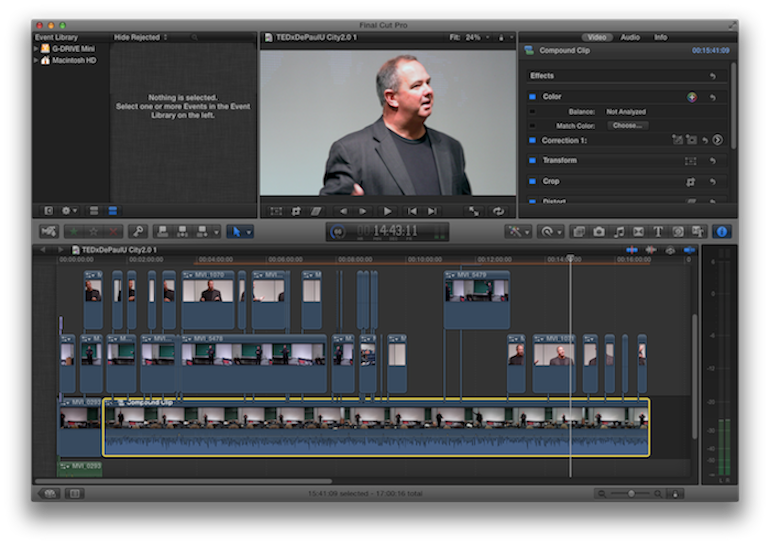The image size is (770, 545).
Task: Open clip appearance switch beside zoom slider
Action: pyautogui.click(x=675, y=493)
